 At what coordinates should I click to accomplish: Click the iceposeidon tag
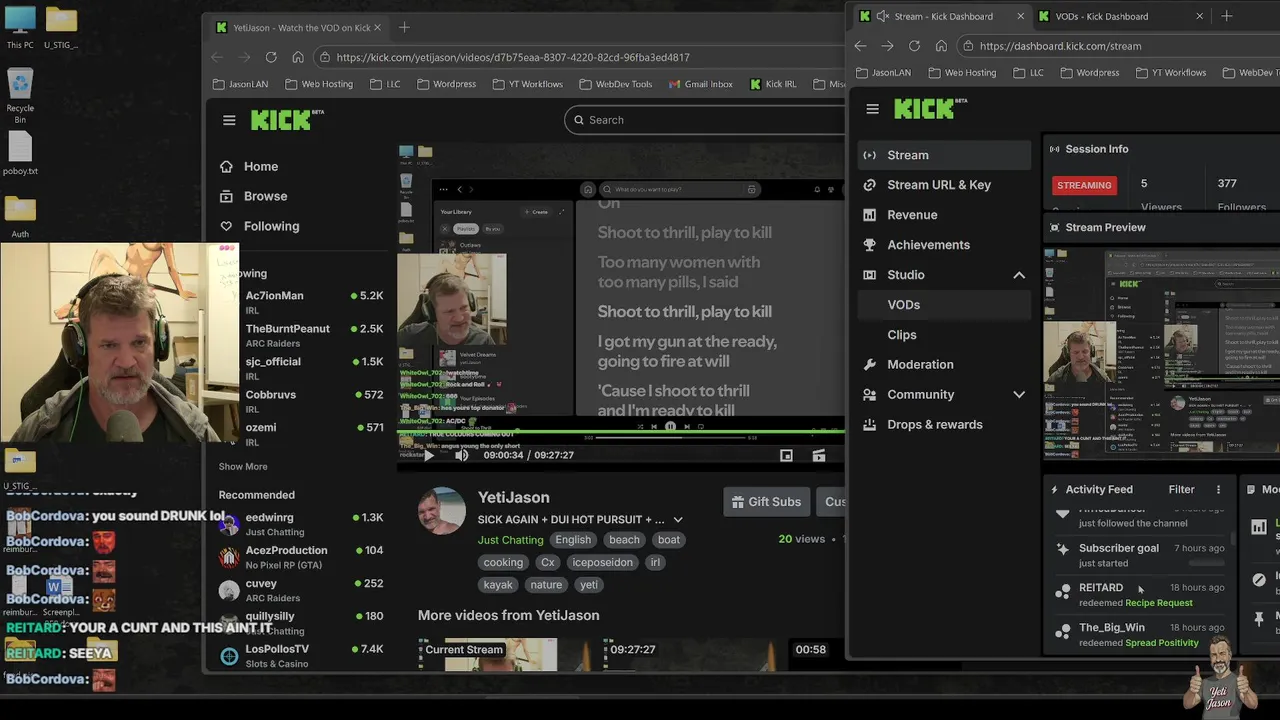pyautogui.click(x=602, y=563)
